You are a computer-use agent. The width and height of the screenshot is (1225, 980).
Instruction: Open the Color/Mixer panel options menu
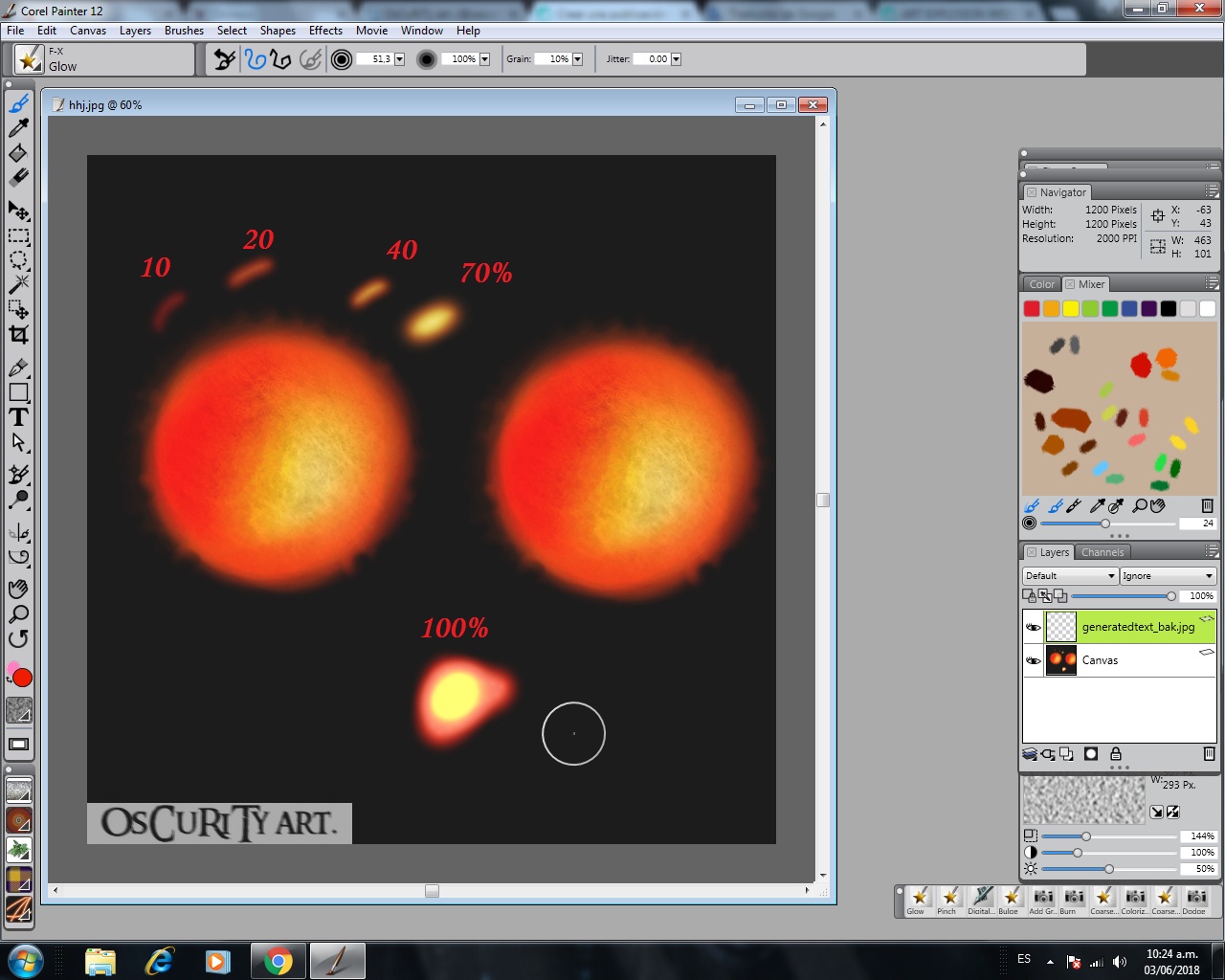1212,284
